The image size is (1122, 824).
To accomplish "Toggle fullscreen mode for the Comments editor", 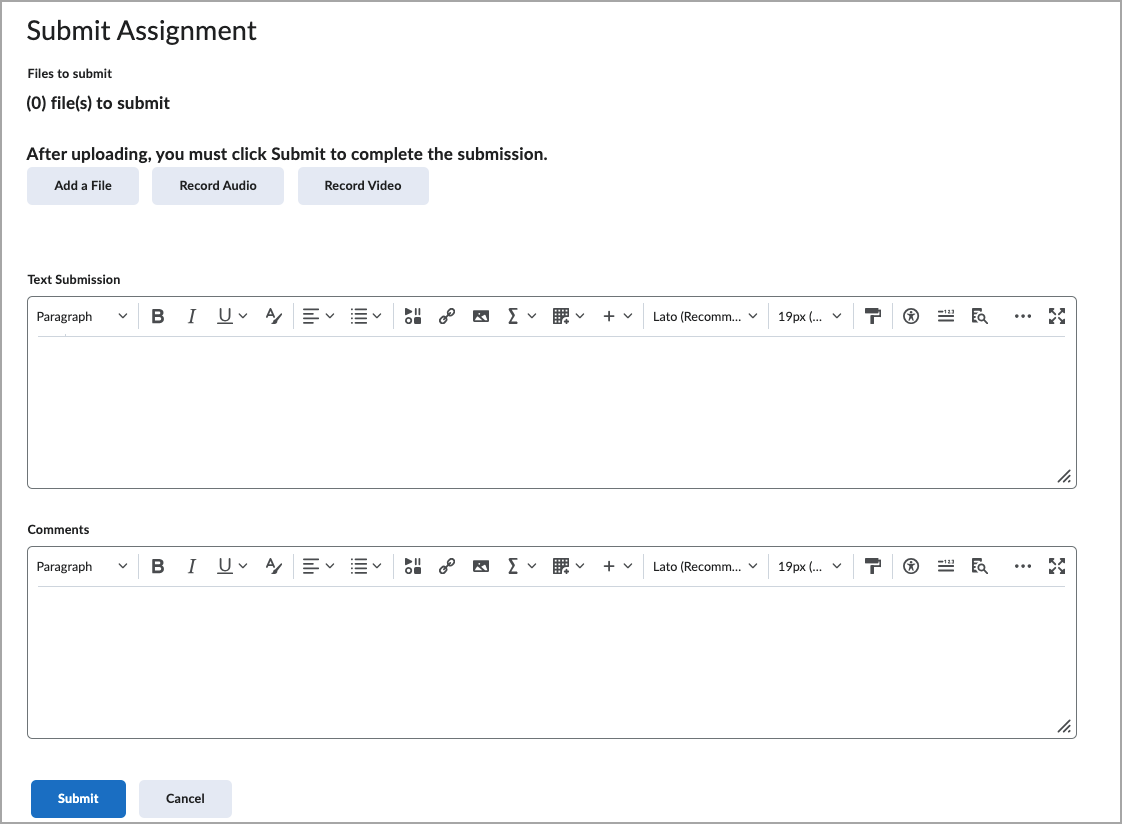I will coord(1057,566).
